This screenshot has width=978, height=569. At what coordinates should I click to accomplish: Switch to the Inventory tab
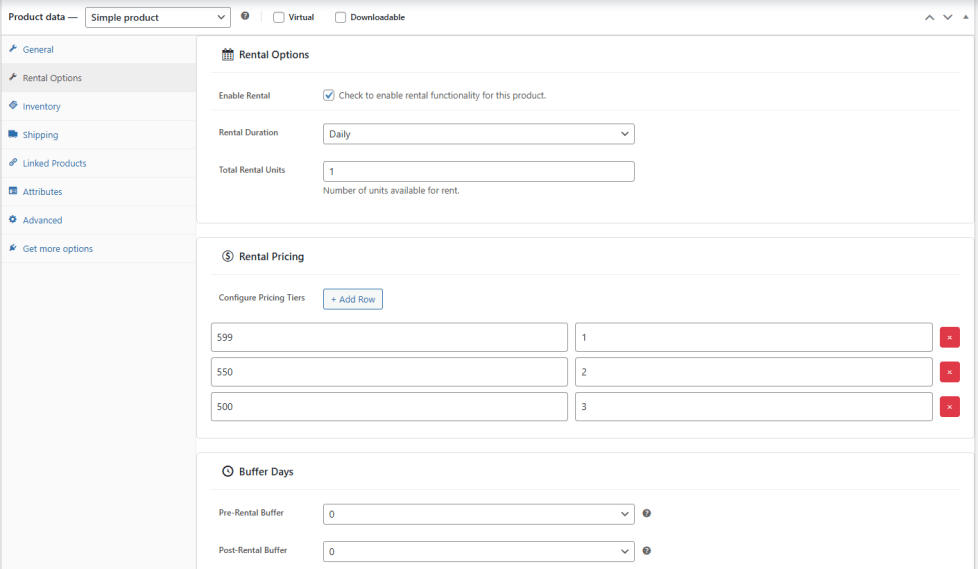[x=41, y=106]
